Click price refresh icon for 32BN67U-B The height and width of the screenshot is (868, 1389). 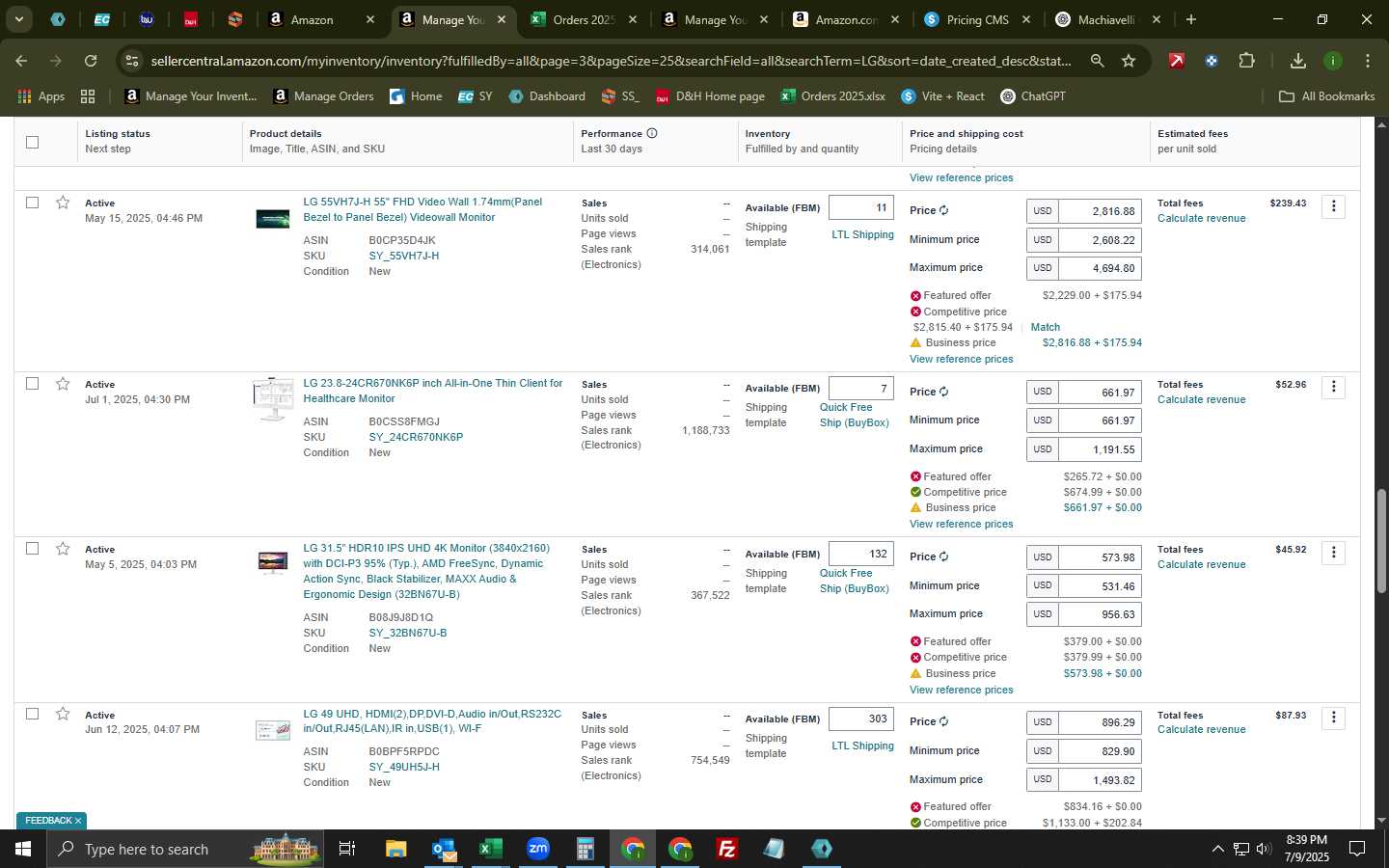pos(943,556)
